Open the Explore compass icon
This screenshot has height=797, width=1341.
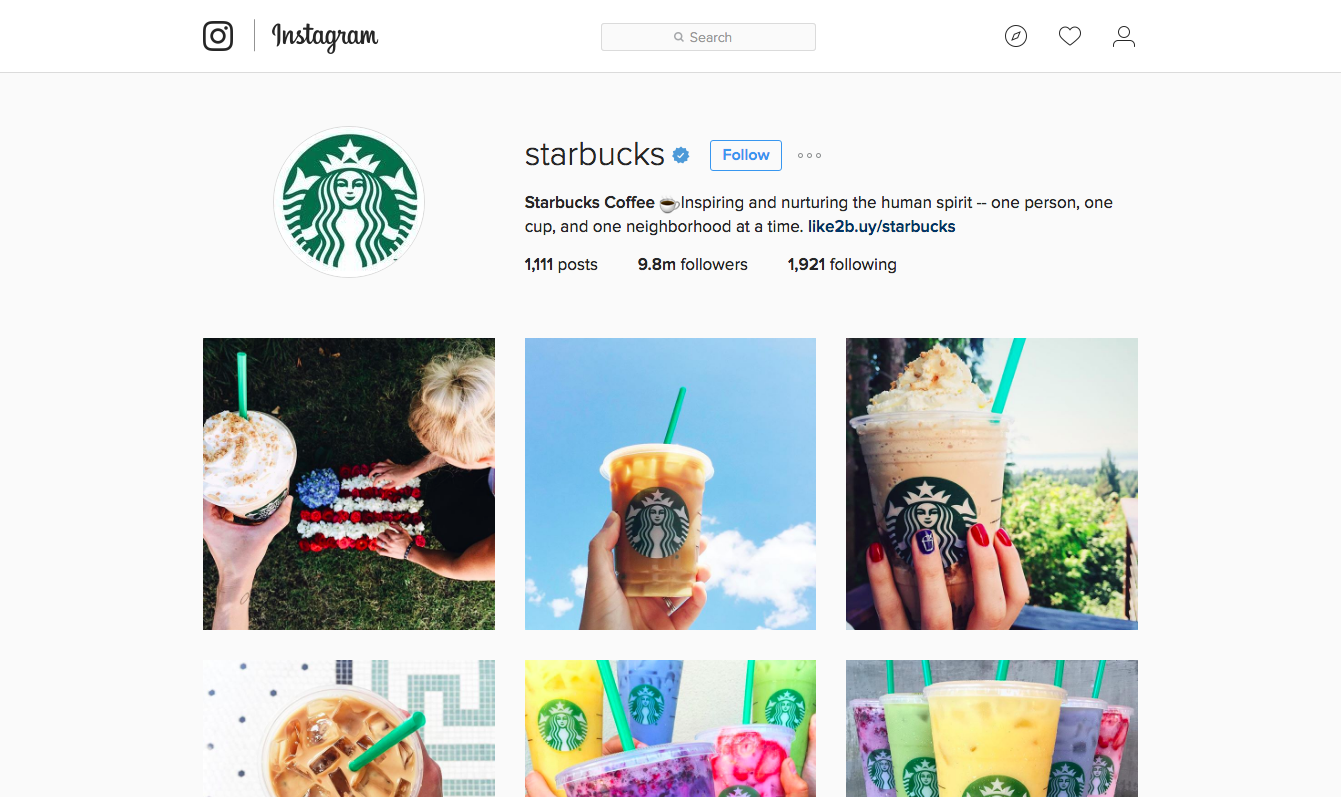(1016, 37)
